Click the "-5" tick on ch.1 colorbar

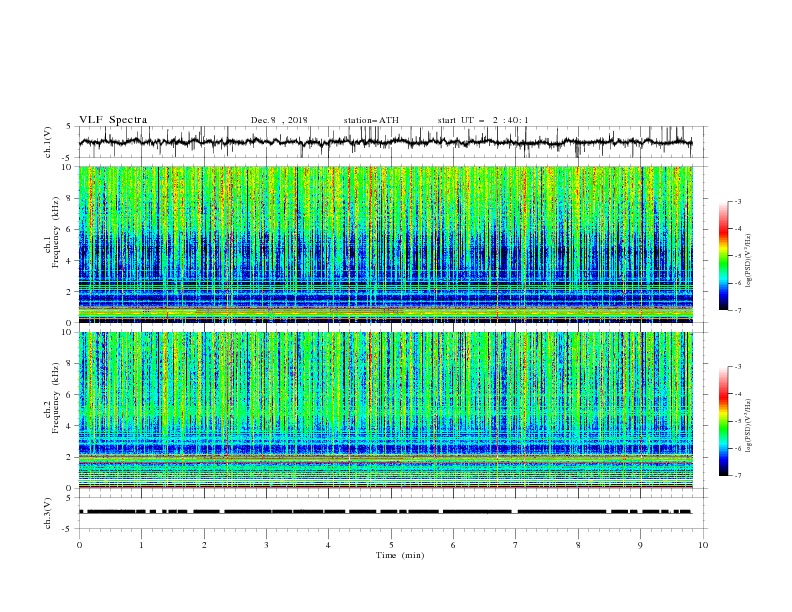737,256
